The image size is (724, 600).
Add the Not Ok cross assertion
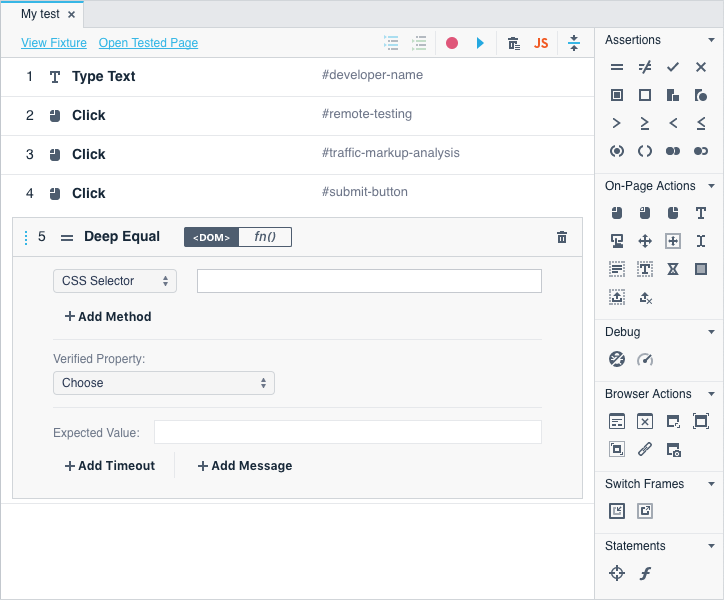coord(701,67)
